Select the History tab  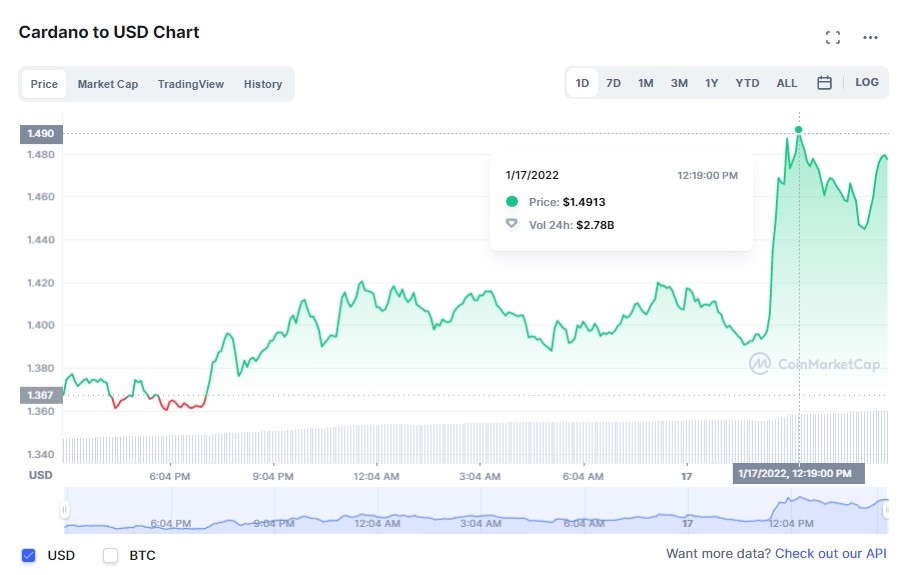coord(263,84)
